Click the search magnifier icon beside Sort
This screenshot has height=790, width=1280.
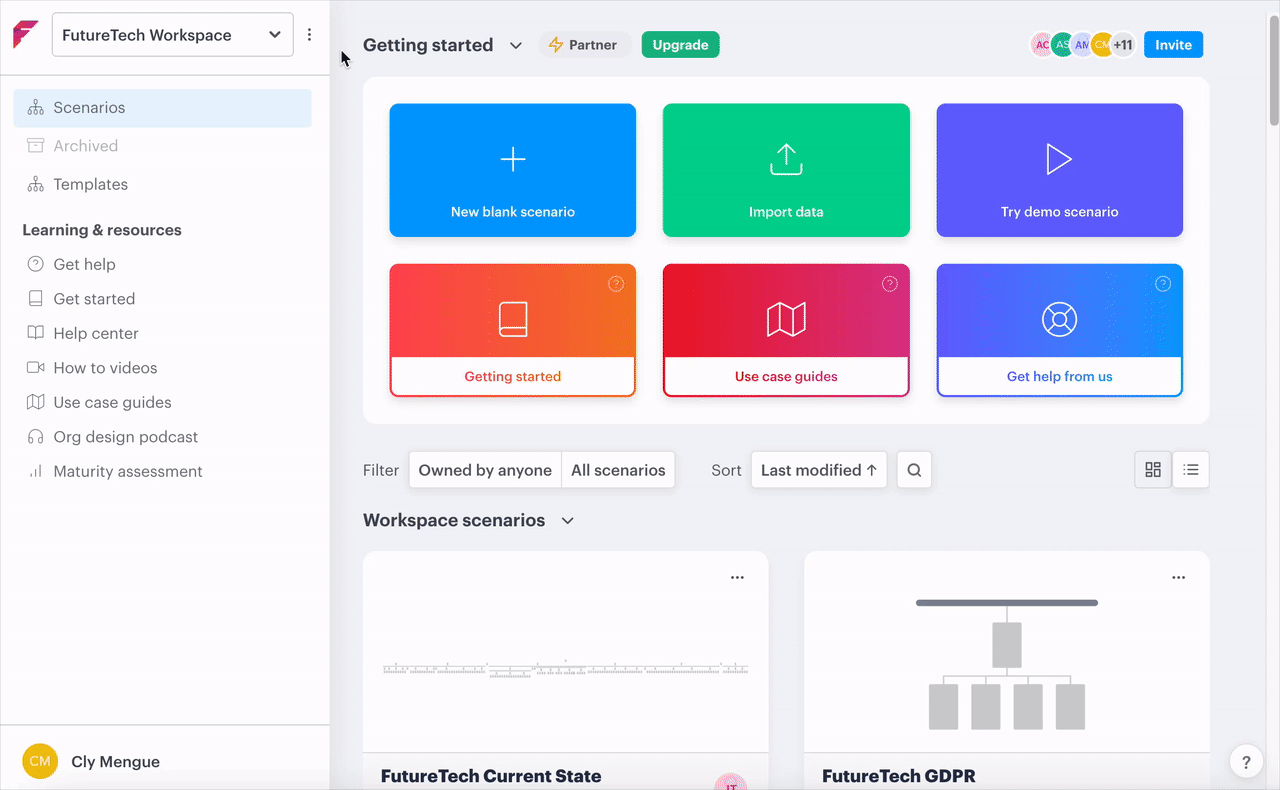coord(914,470)
